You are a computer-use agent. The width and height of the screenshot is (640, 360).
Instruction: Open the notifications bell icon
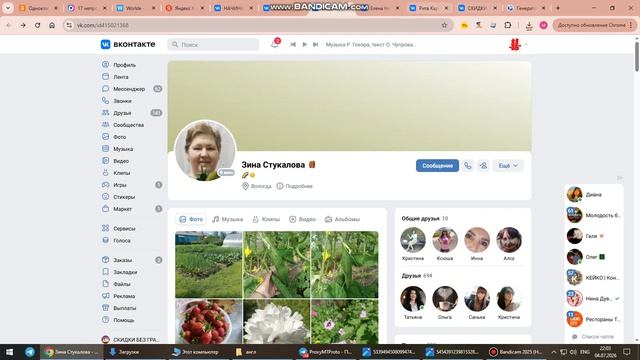click(275, 44)
